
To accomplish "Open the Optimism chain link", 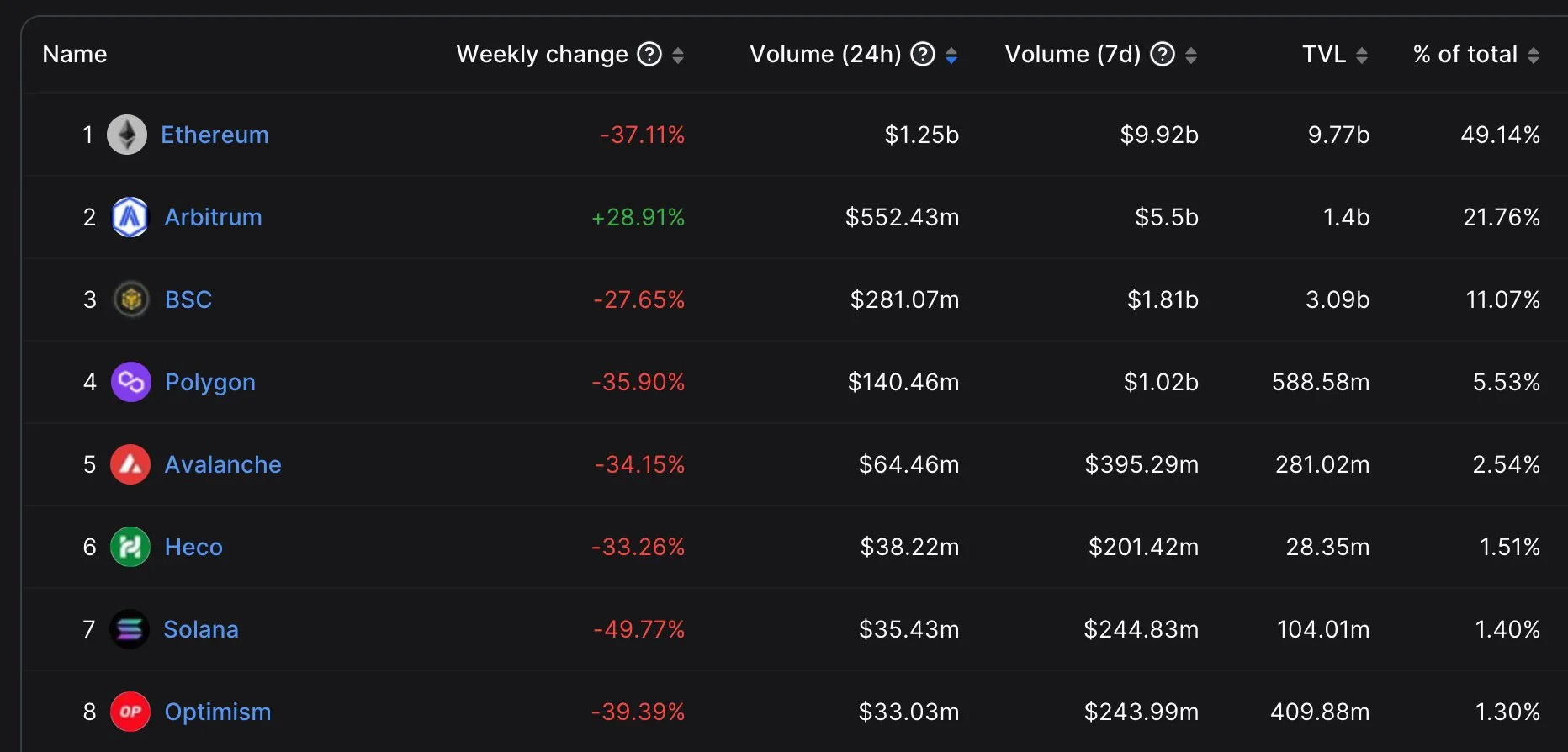I will pos(218,712).
